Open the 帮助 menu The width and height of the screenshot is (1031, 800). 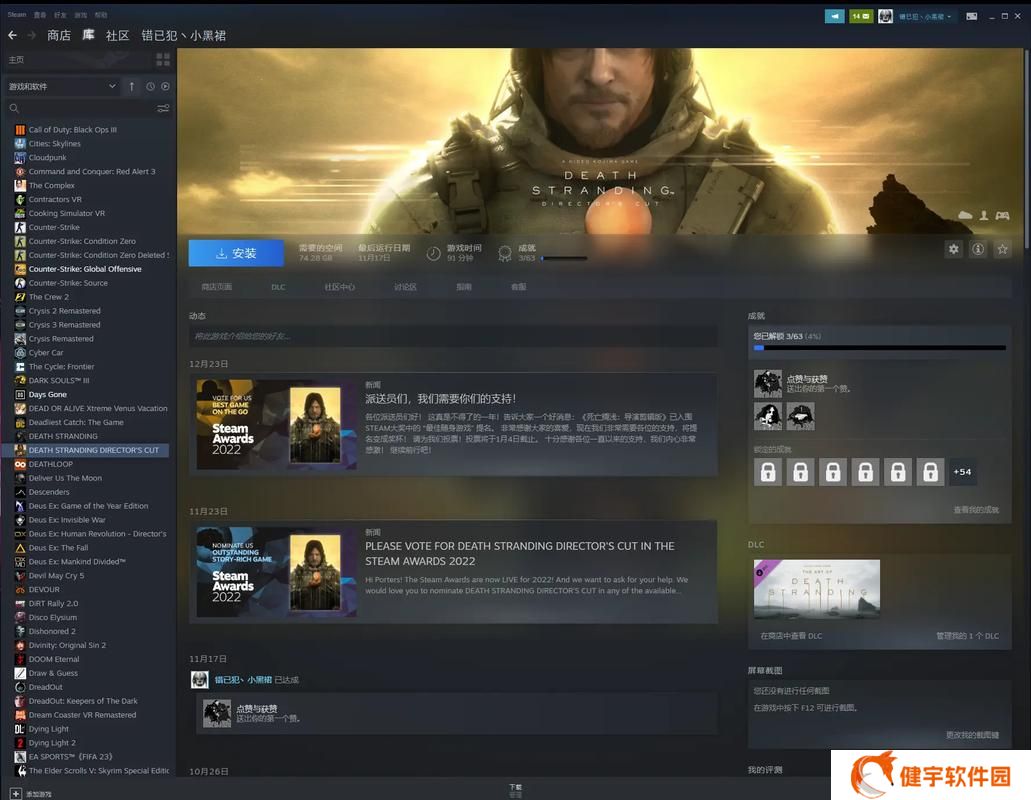coord(101,14)
